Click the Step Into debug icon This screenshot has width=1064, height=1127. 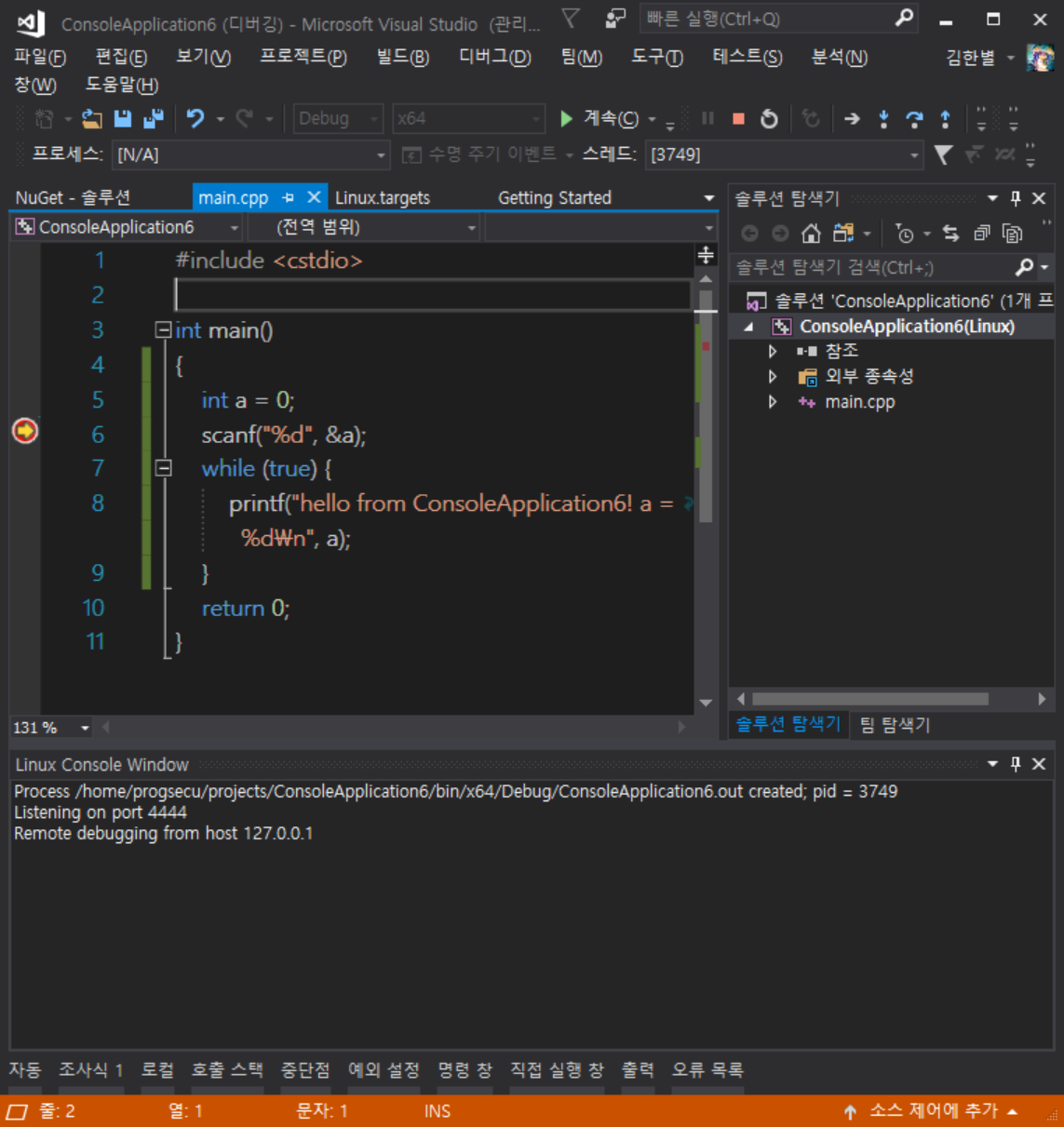[882, 118]
